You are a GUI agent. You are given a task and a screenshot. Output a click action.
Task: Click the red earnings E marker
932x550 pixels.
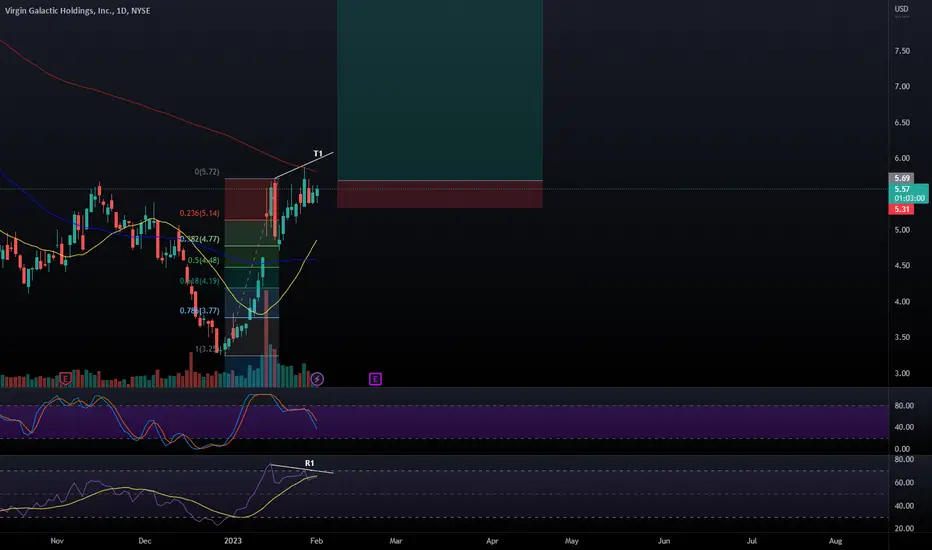click(66, 379)
